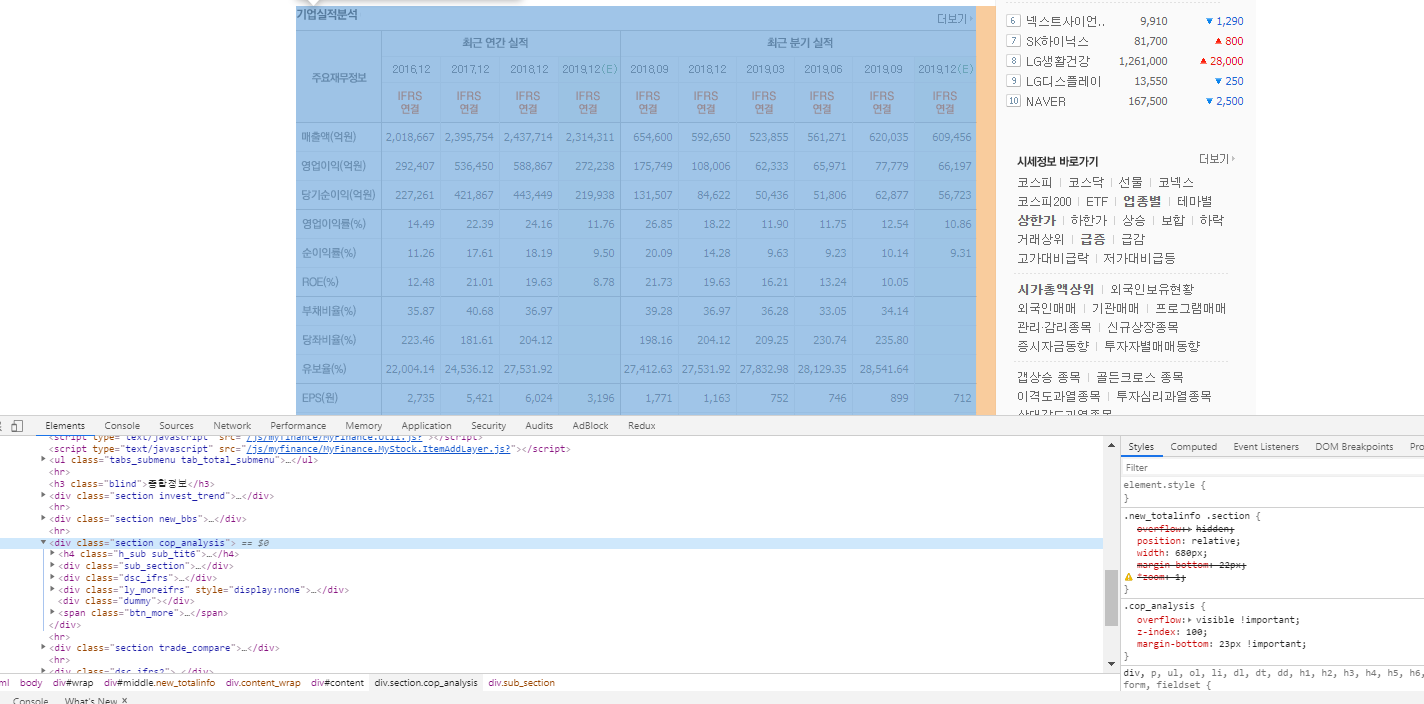Open the Audits panel tab
This screenshot has height=704, width=1424.
click(539, 426)
